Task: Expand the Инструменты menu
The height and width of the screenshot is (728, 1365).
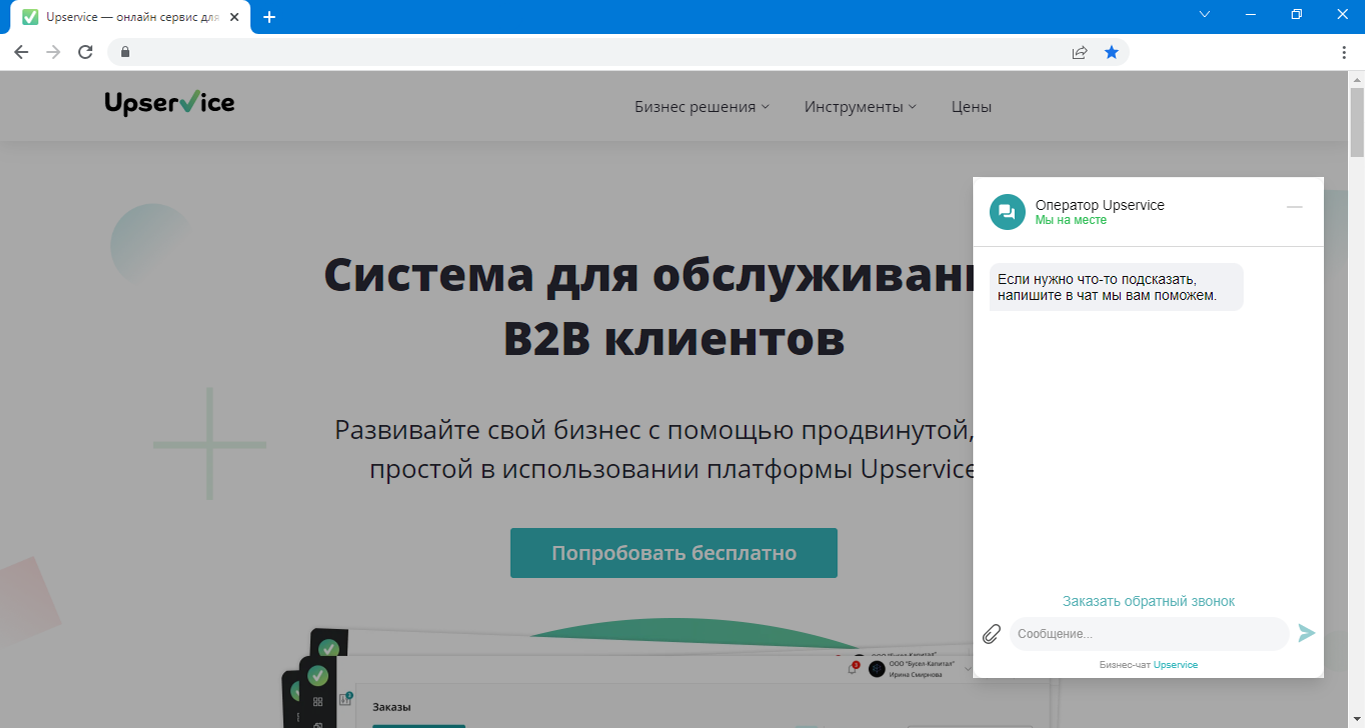Action: coord(860,106)
